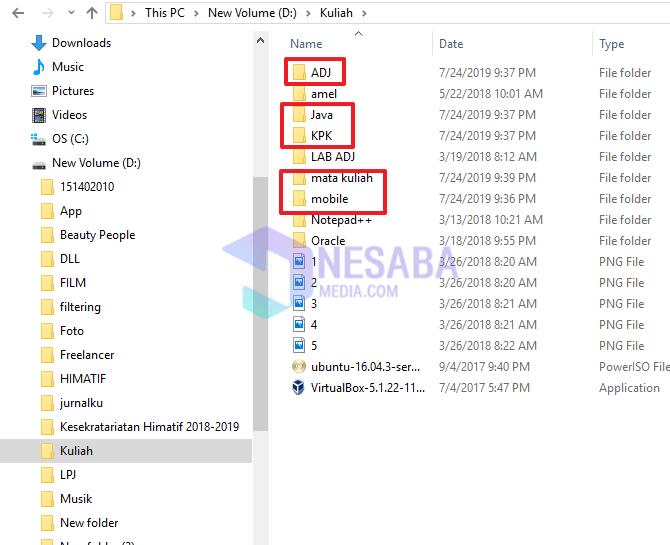The height and width of the screenshot is (545, 670).
Task: Open the recent locations dropdown arrow
Action: tap(71, 13)
